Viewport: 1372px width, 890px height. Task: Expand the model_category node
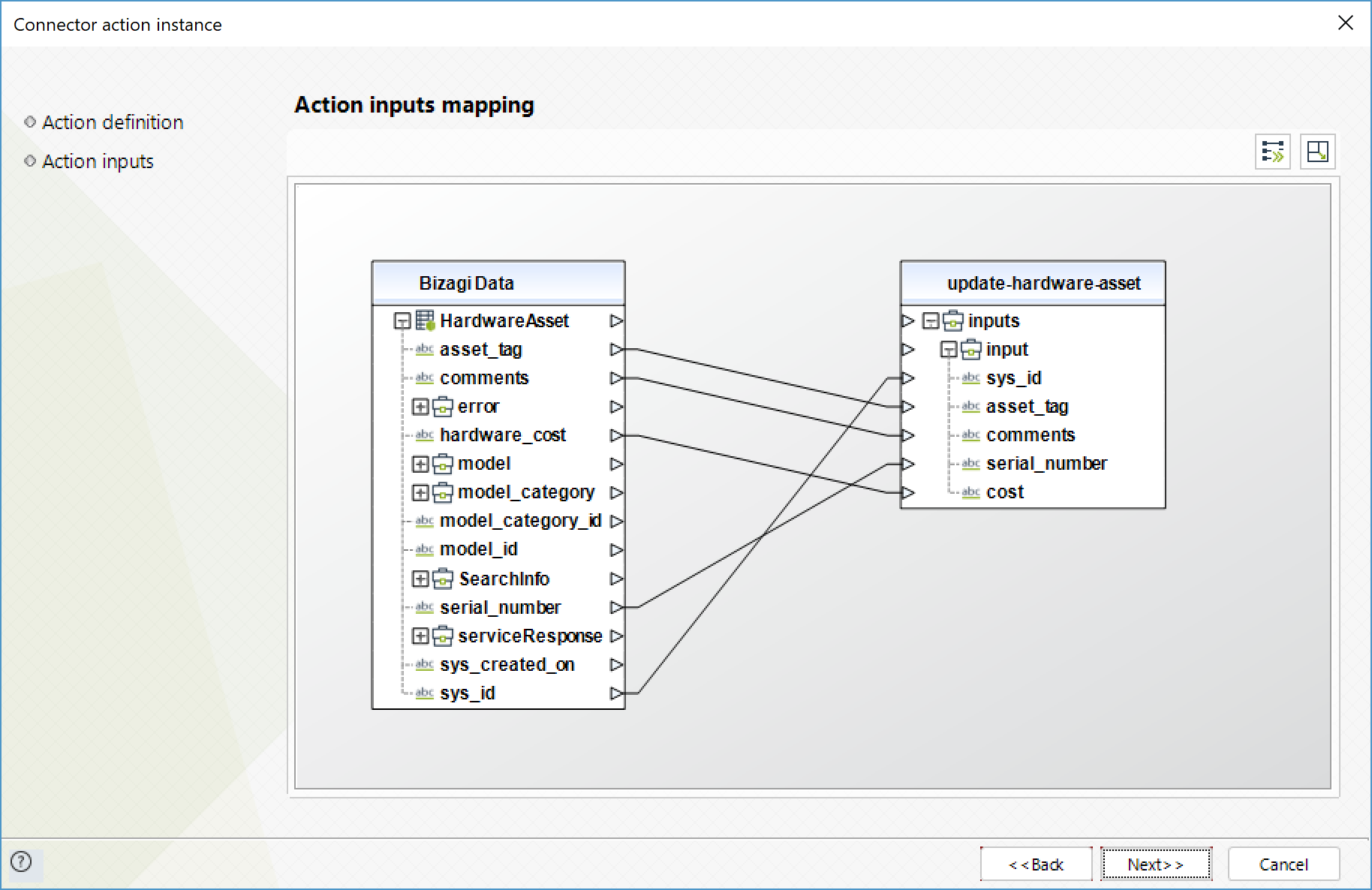coord(420,492)
